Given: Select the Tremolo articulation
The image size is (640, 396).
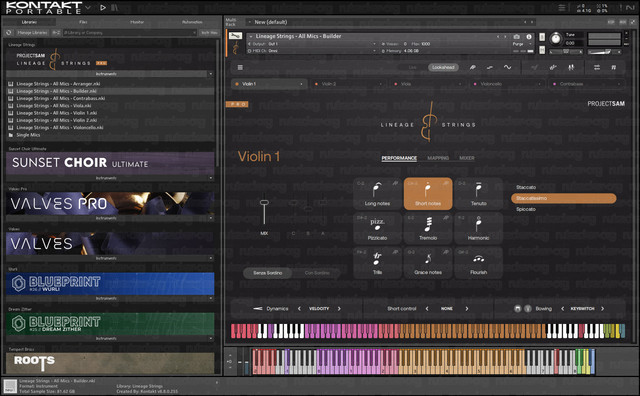Looking at the screenshot, I should [x=428, y=228].
